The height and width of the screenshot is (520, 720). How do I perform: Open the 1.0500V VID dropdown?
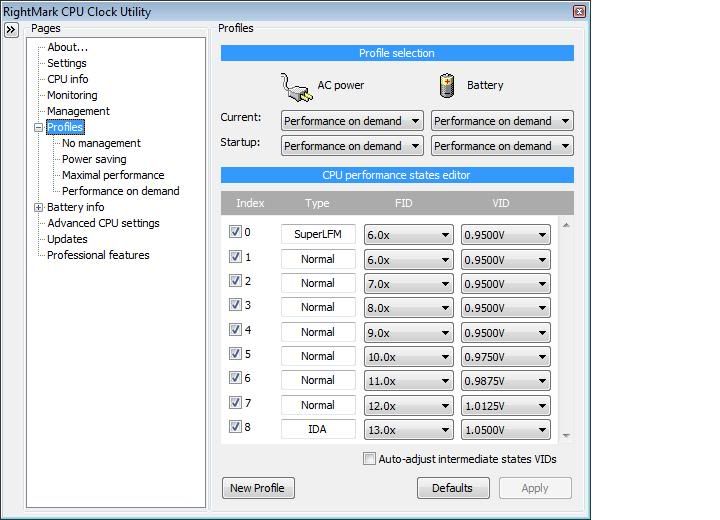(506, 430)
